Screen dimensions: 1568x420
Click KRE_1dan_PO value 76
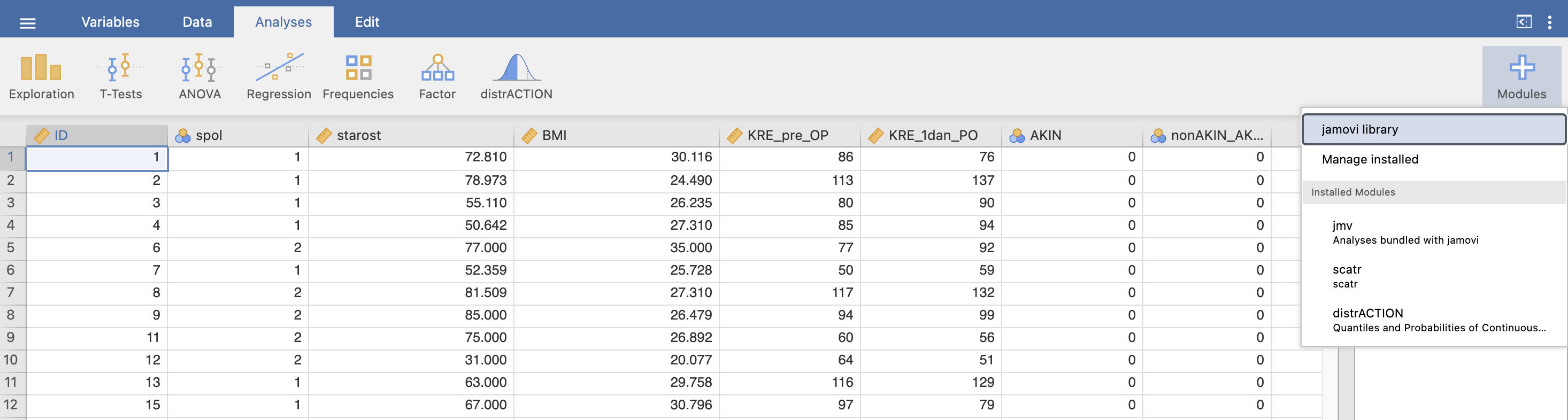931,158
